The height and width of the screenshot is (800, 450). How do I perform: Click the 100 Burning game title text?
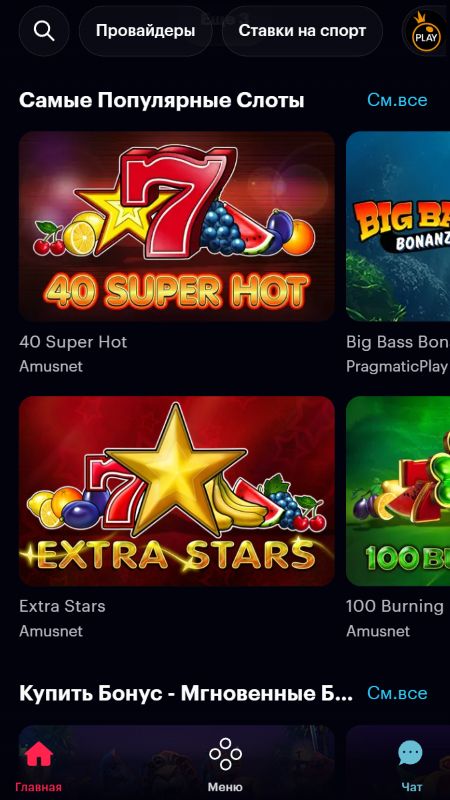click(x=395, y=606)
